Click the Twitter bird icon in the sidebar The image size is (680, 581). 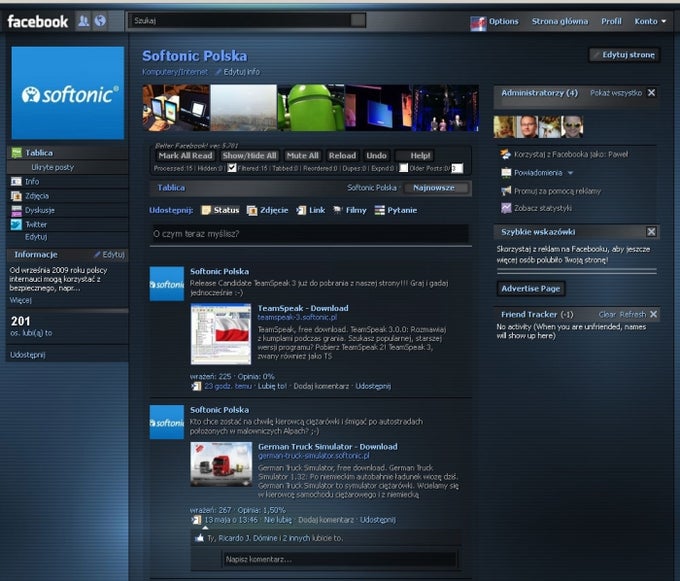coord(16,225)
